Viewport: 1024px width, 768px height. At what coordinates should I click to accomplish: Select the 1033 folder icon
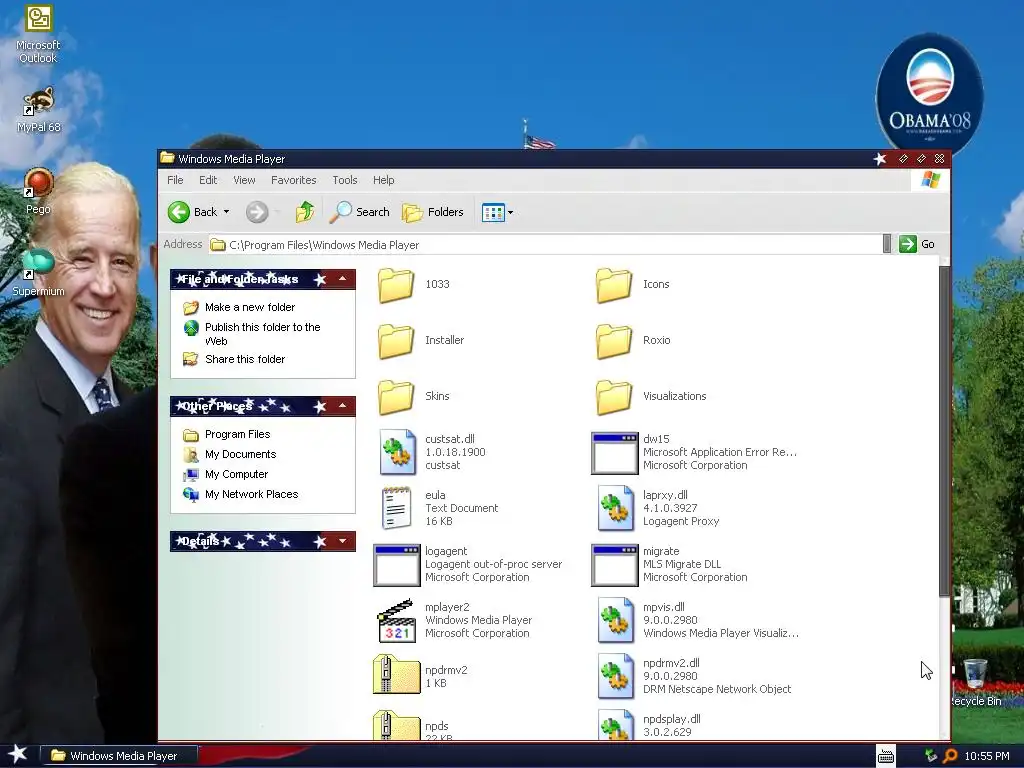[396, 285]
